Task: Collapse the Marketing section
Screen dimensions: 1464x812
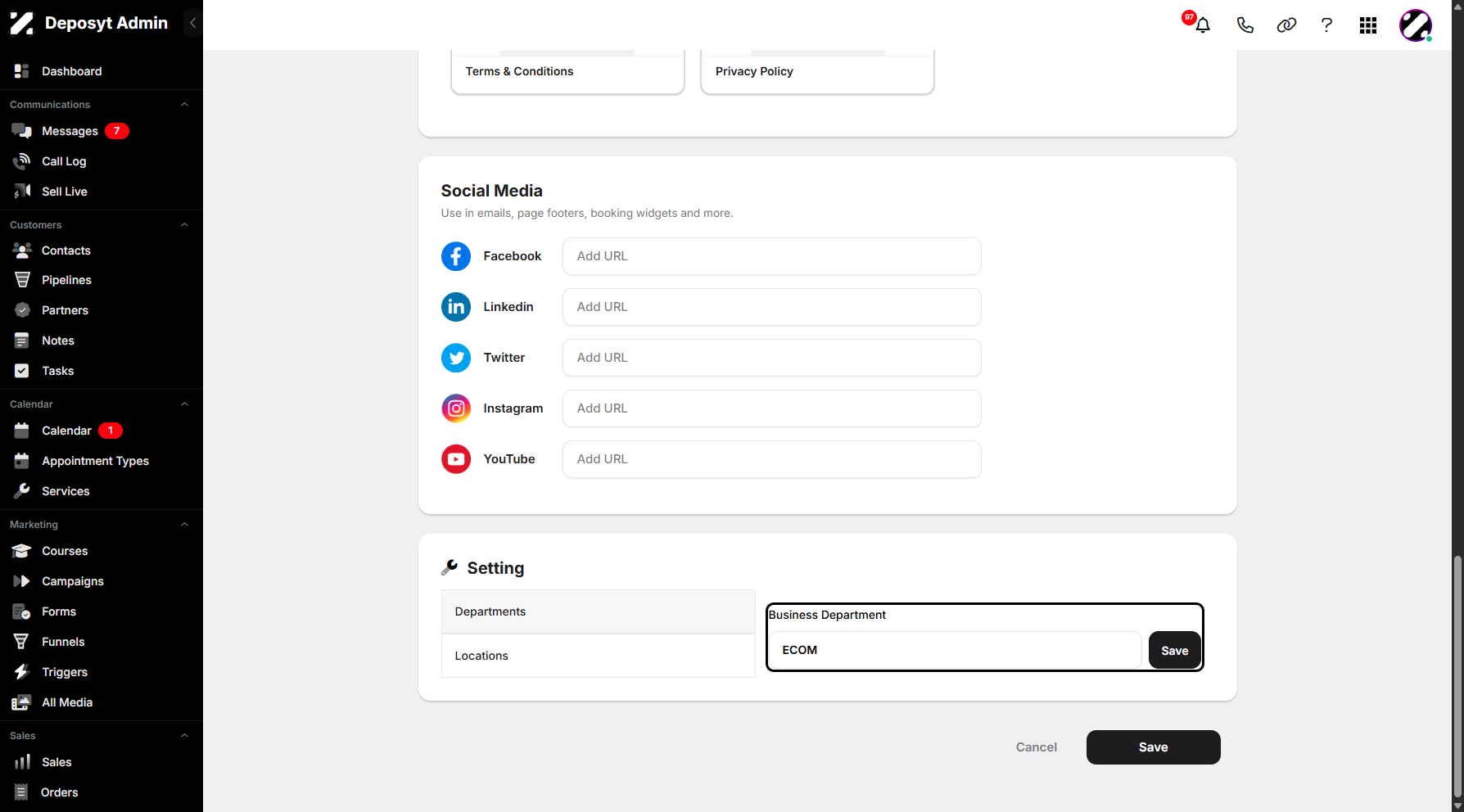Action: tap(184, 525)
